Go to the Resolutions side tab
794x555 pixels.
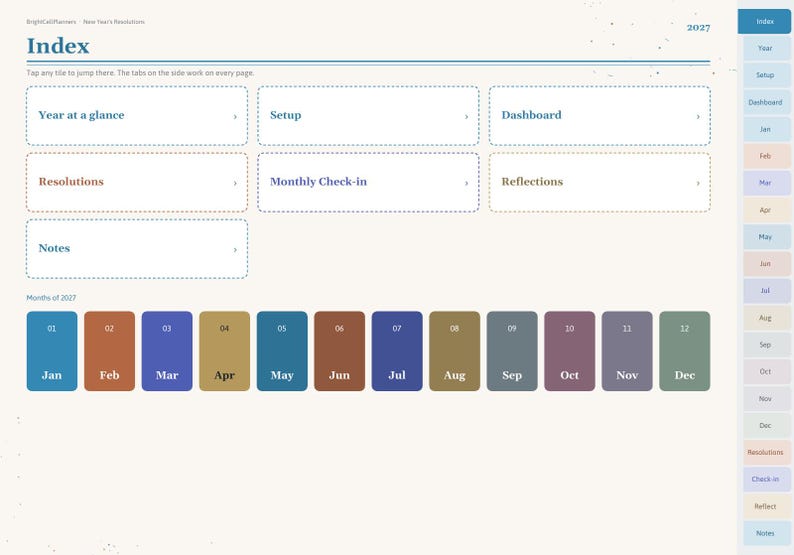767,452
